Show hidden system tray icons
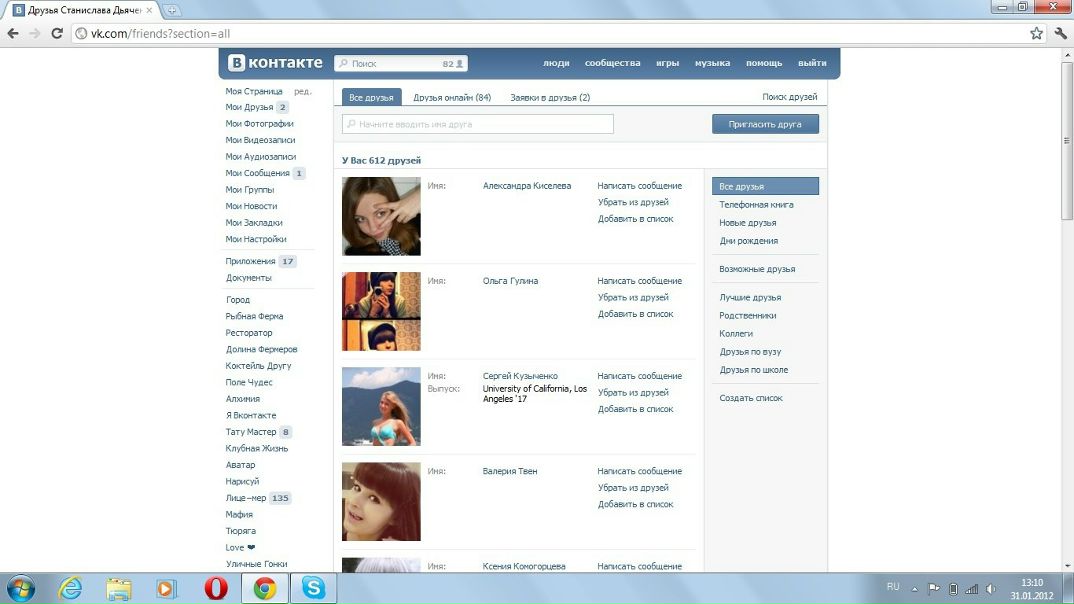 click(914, 588)
